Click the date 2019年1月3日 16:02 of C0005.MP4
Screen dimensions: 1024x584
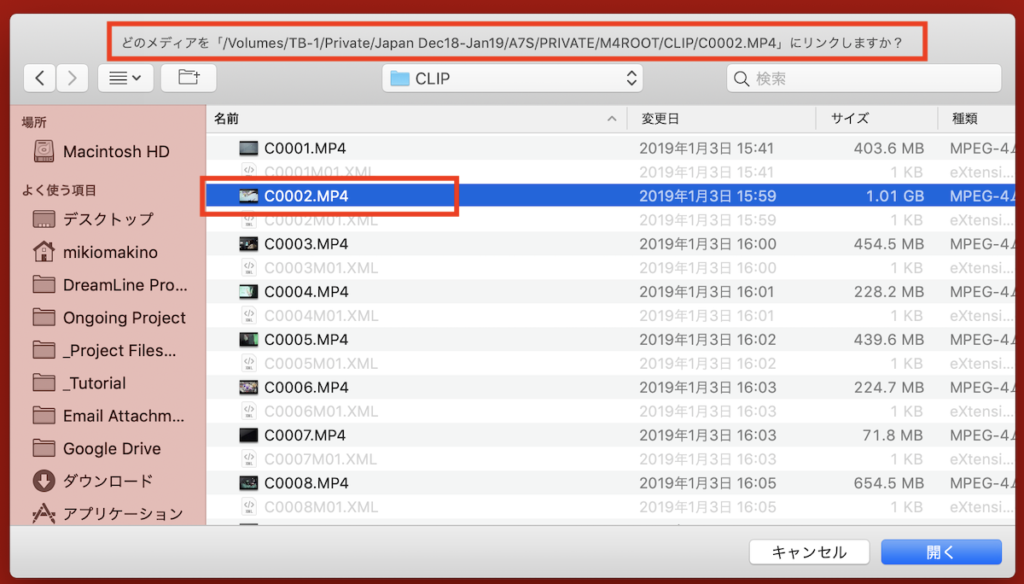(707, 340)
